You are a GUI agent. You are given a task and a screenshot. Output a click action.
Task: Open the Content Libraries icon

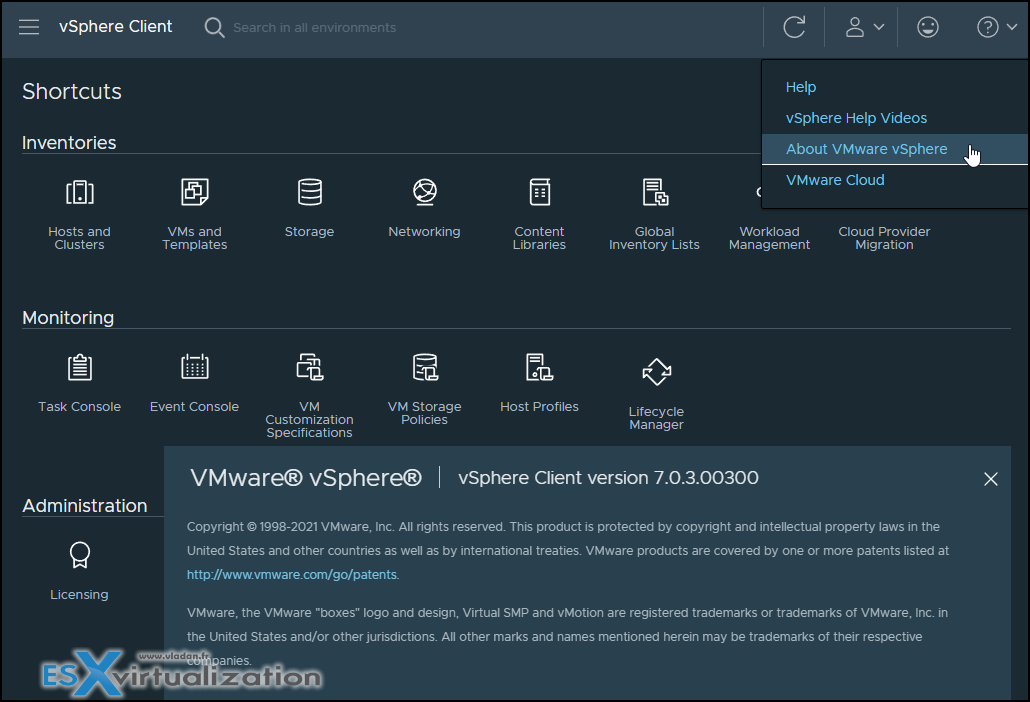pyautogui.click(x=539, y=192)
